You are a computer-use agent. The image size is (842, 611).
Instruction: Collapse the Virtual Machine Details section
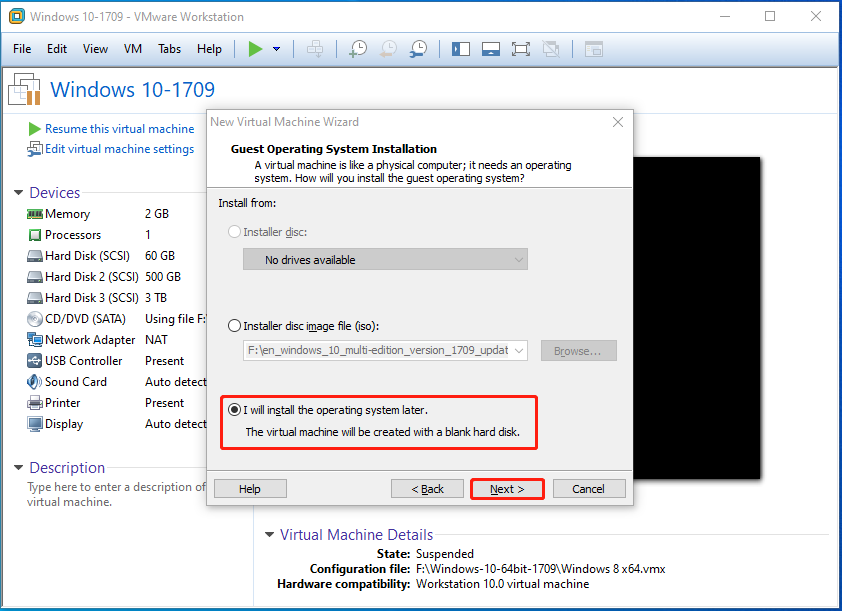pyautogui.click(x=269, y=535)
